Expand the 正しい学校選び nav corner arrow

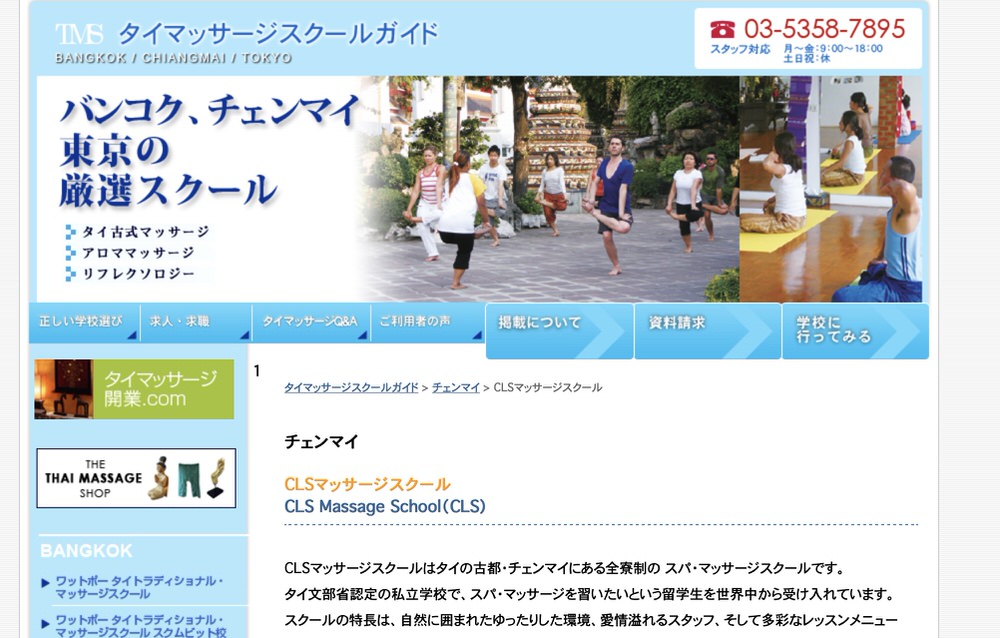coord(131,335)
